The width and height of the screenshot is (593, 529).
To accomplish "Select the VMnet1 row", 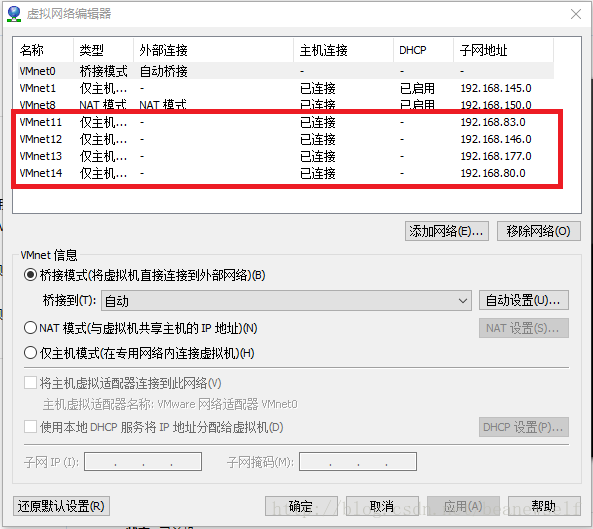I will [x=286, y=88].
